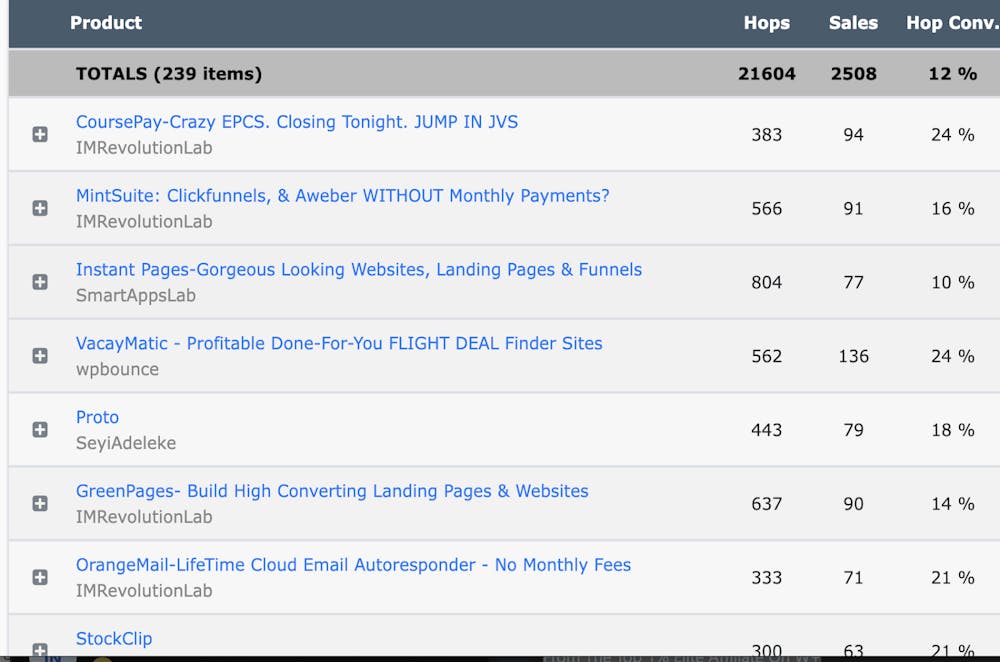The width and height of the screenshot is (1000, 662).
Task: Expand the StockClip row
Action: (x=40, y=649)
